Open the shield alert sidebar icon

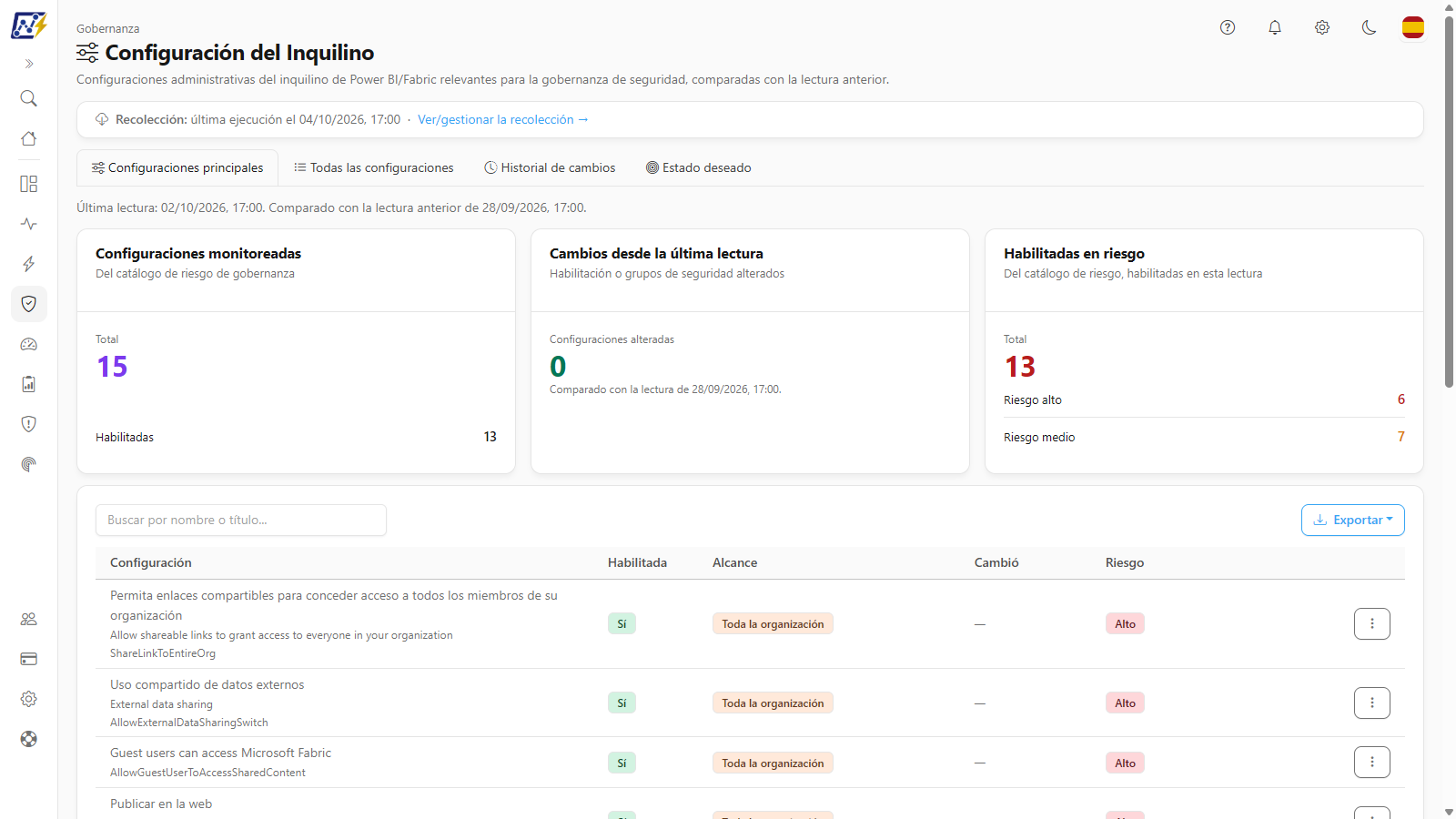click(x=29, y=424)
